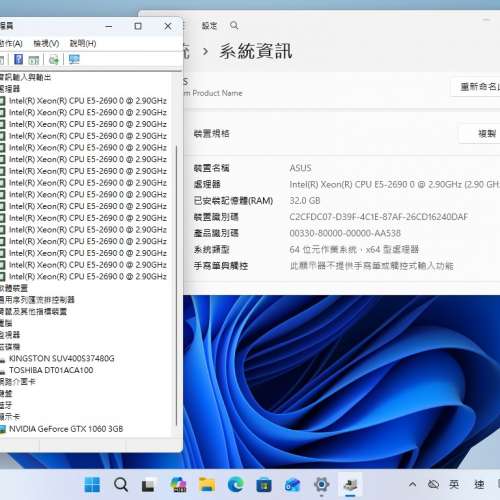Select the 軟體裝置 category
Viewport: 500px width, 500px height.
pyautogui.click(x=14, y=288)
